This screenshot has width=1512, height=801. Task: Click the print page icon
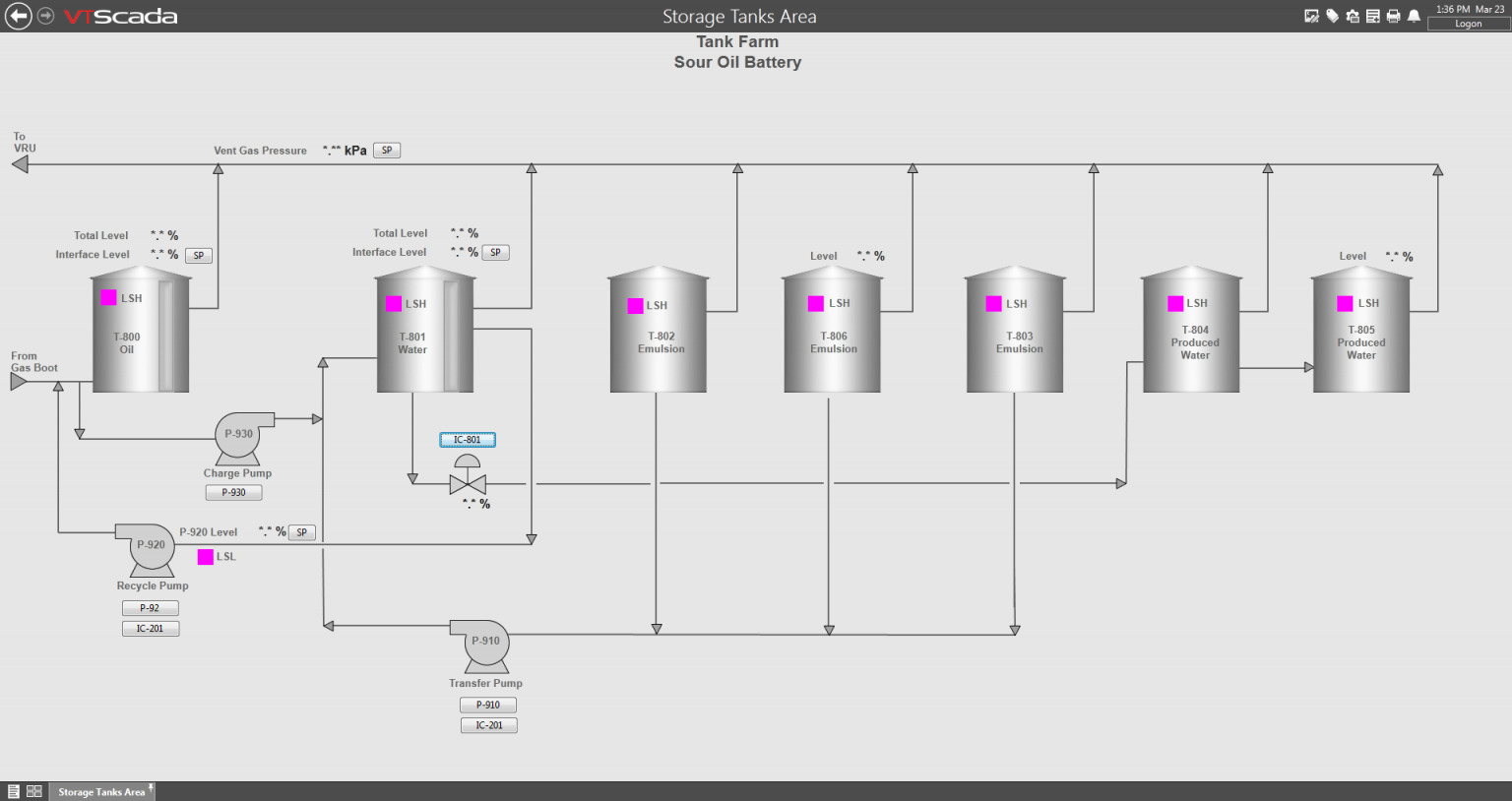pyautogui.click(x=1392, y=15)
